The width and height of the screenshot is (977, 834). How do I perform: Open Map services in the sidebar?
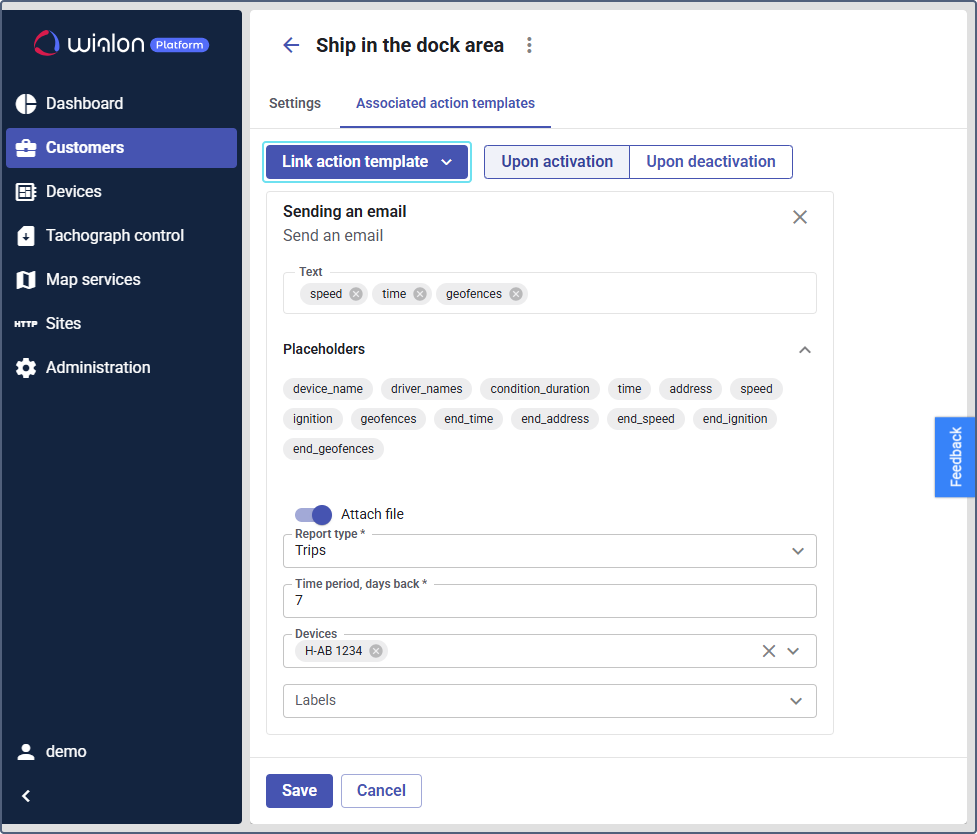[x=93, y=280]
